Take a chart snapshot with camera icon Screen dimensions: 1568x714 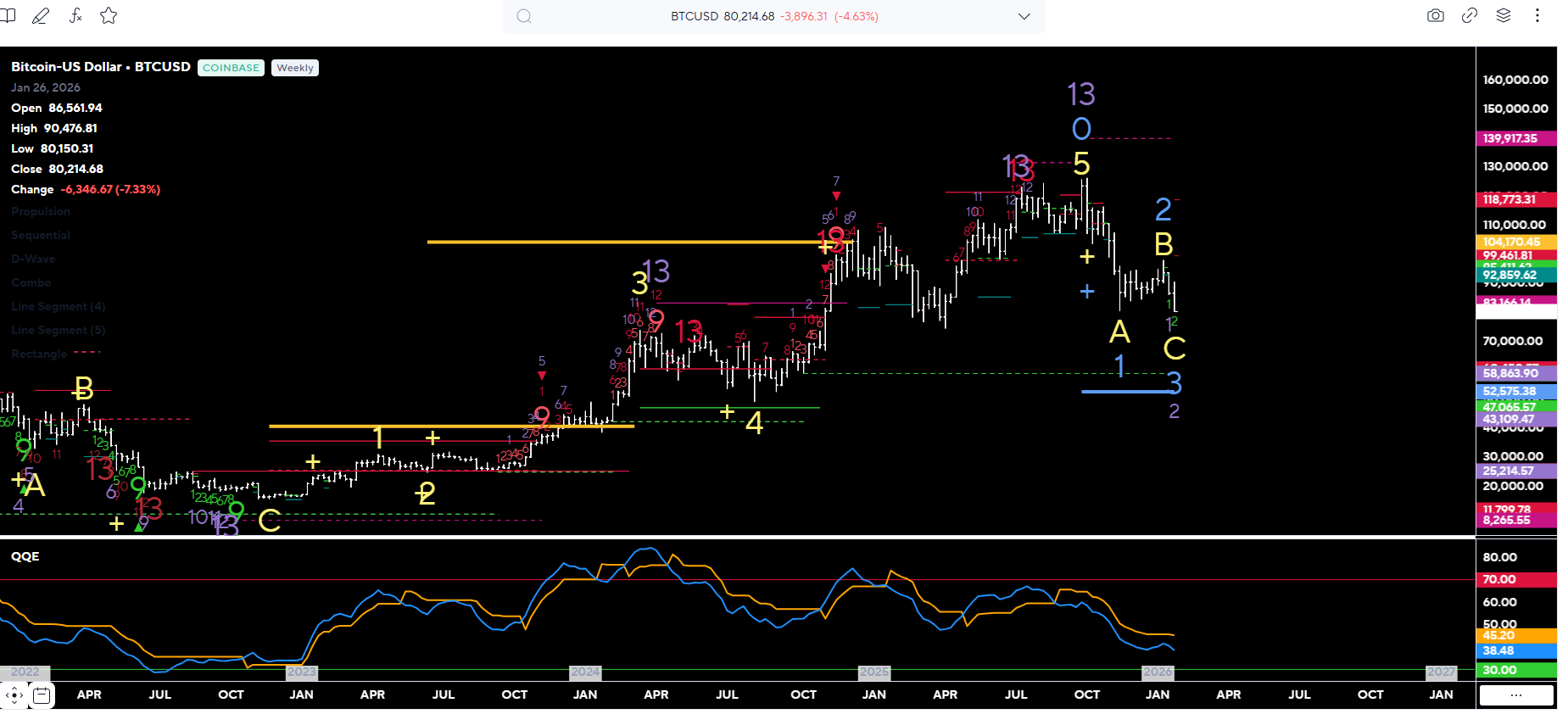pyautogui.click(x=1435, y=16)
